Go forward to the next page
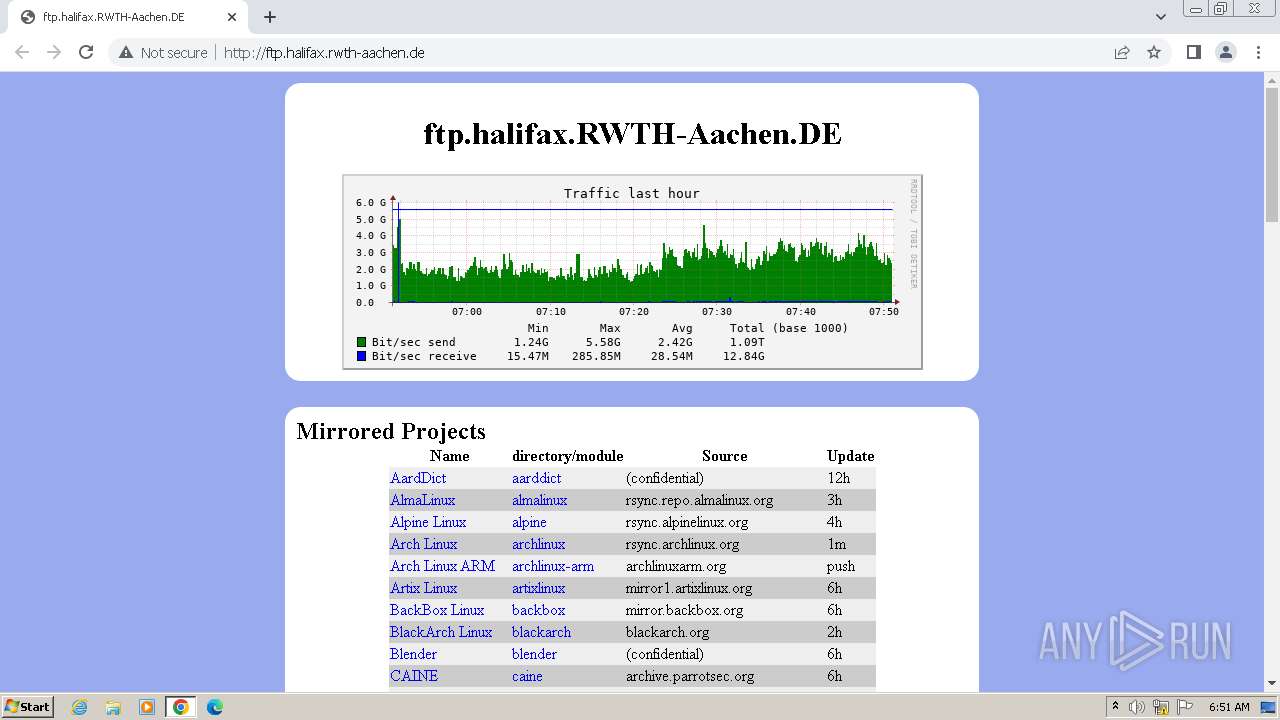The height and width of the screenshot is (720, 1280). [x=54, y=52]
